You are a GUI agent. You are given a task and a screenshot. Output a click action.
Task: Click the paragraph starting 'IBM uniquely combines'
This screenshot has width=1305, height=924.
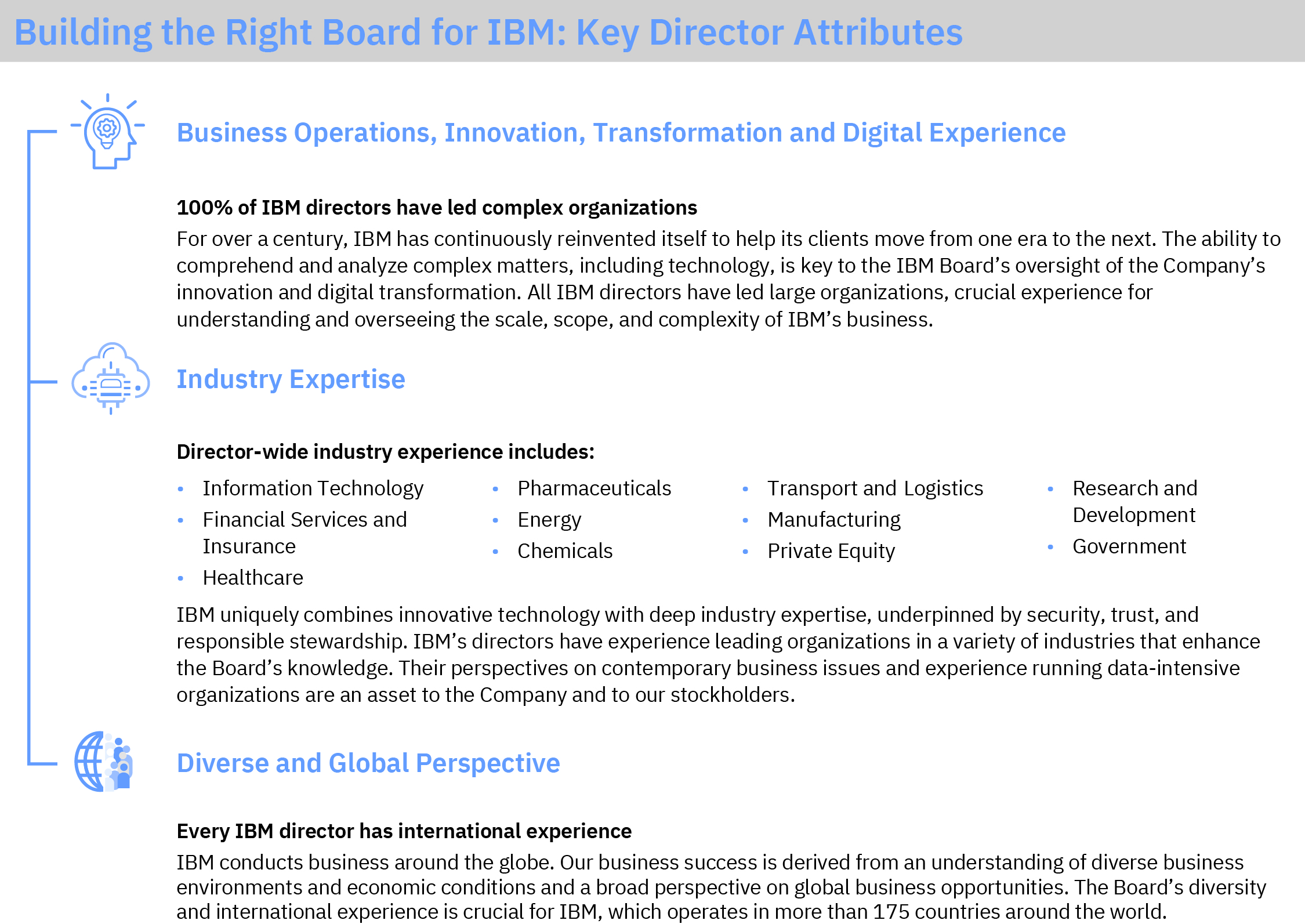click(x=718, y=655)
